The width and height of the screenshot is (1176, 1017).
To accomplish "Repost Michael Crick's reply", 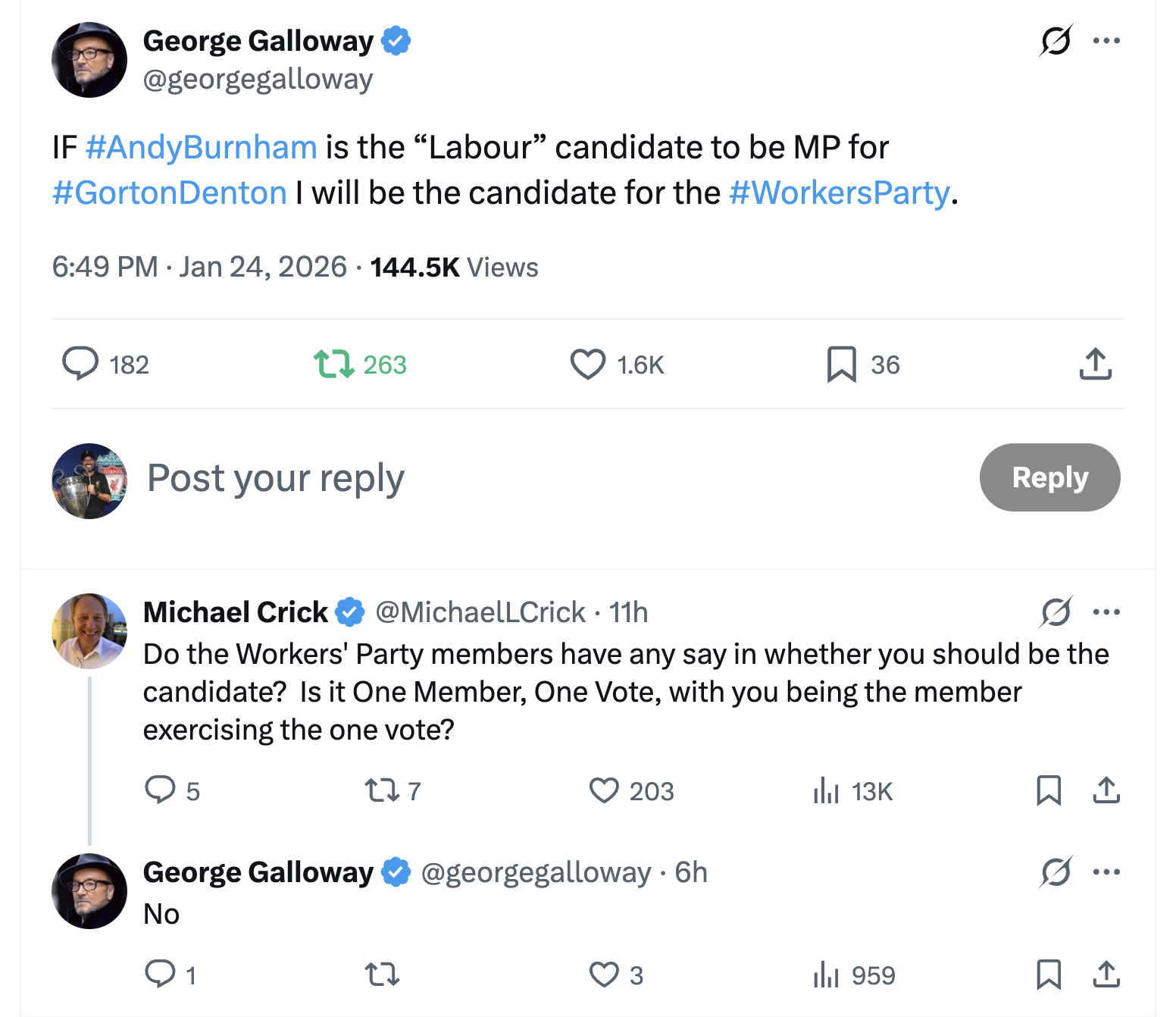I will click(x=382, y=790).
